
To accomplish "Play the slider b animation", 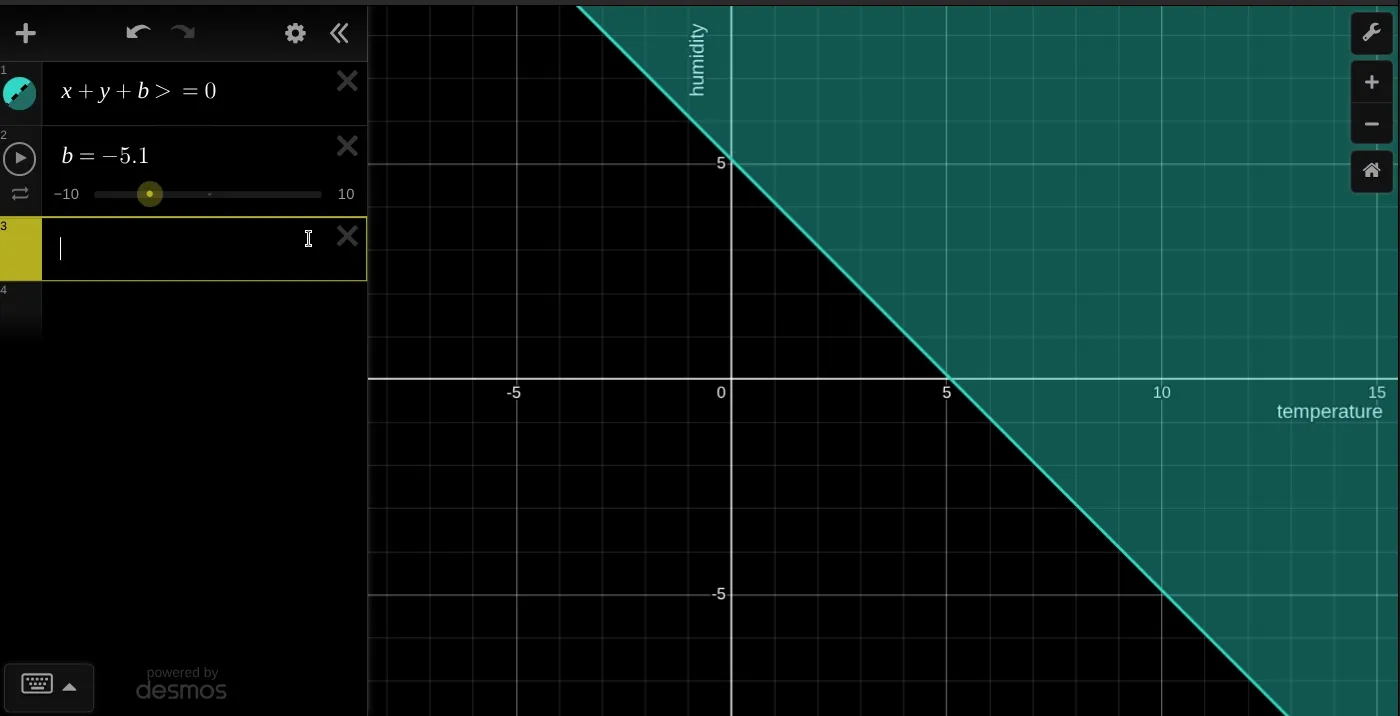I will (x=20, y=158).
